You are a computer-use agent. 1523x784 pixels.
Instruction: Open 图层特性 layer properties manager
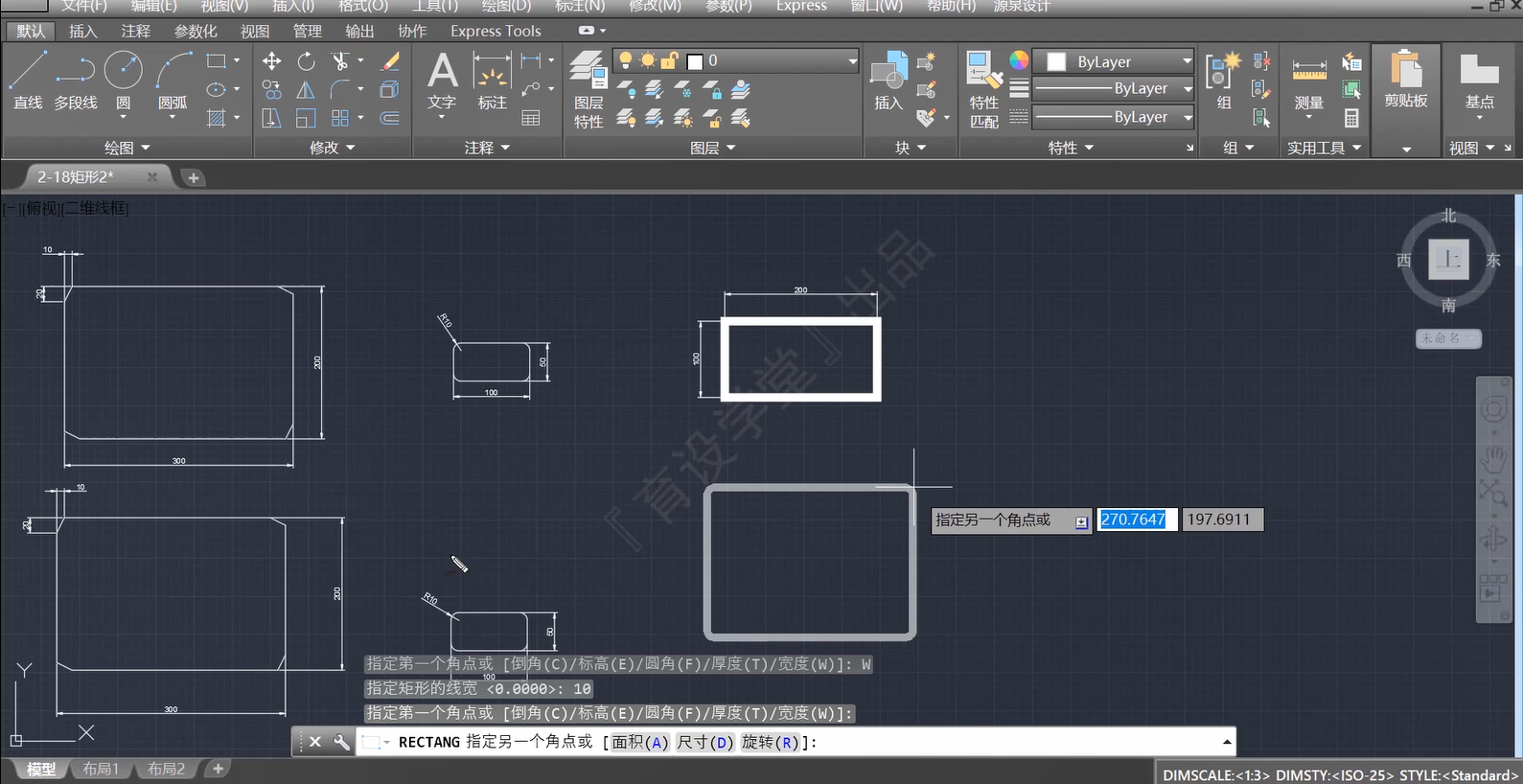pyautogui.click(x=588, y=89)
